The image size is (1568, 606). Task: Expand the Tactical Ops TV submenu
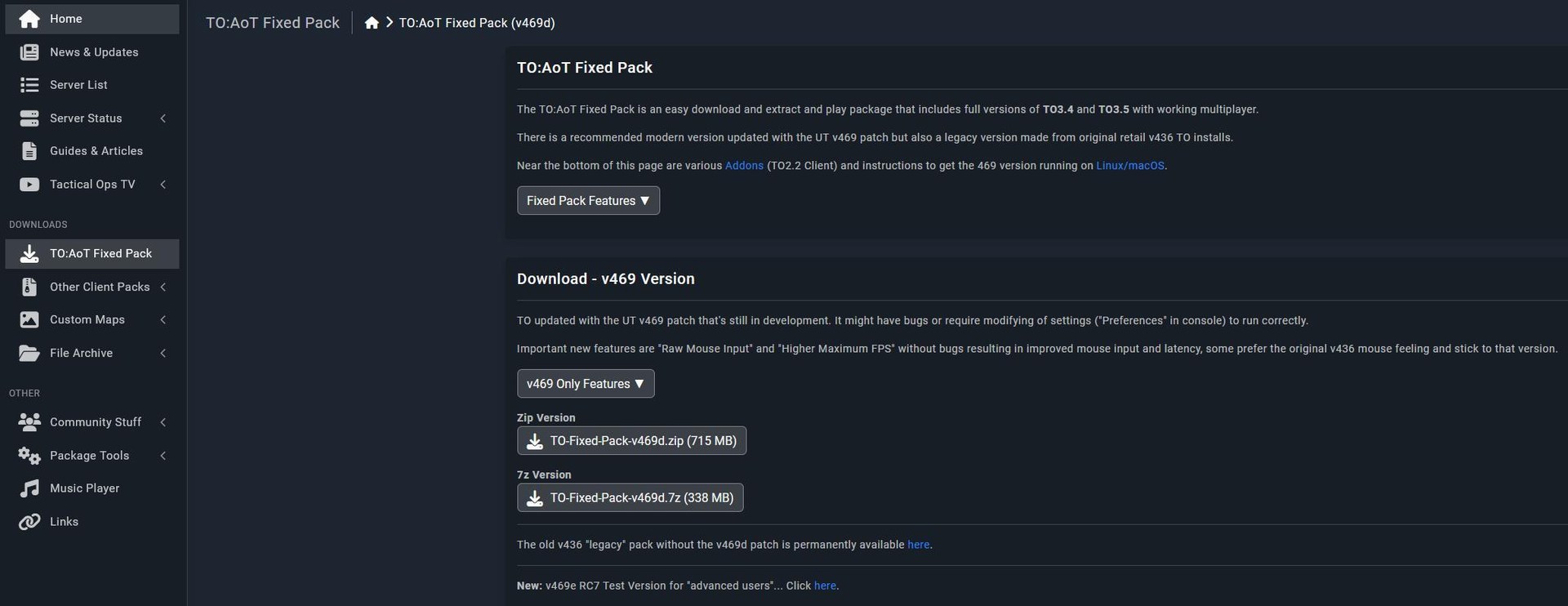coord(163,185)
